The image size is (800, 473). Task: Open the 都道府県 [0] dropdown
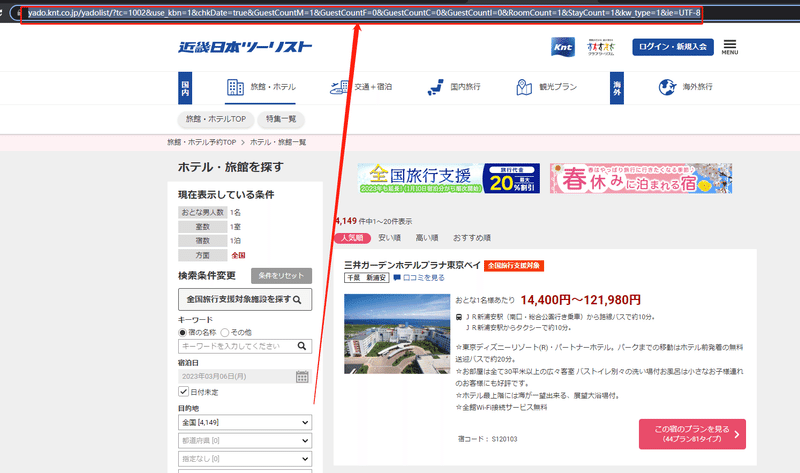pyautogui.click(x=245, y=440)
